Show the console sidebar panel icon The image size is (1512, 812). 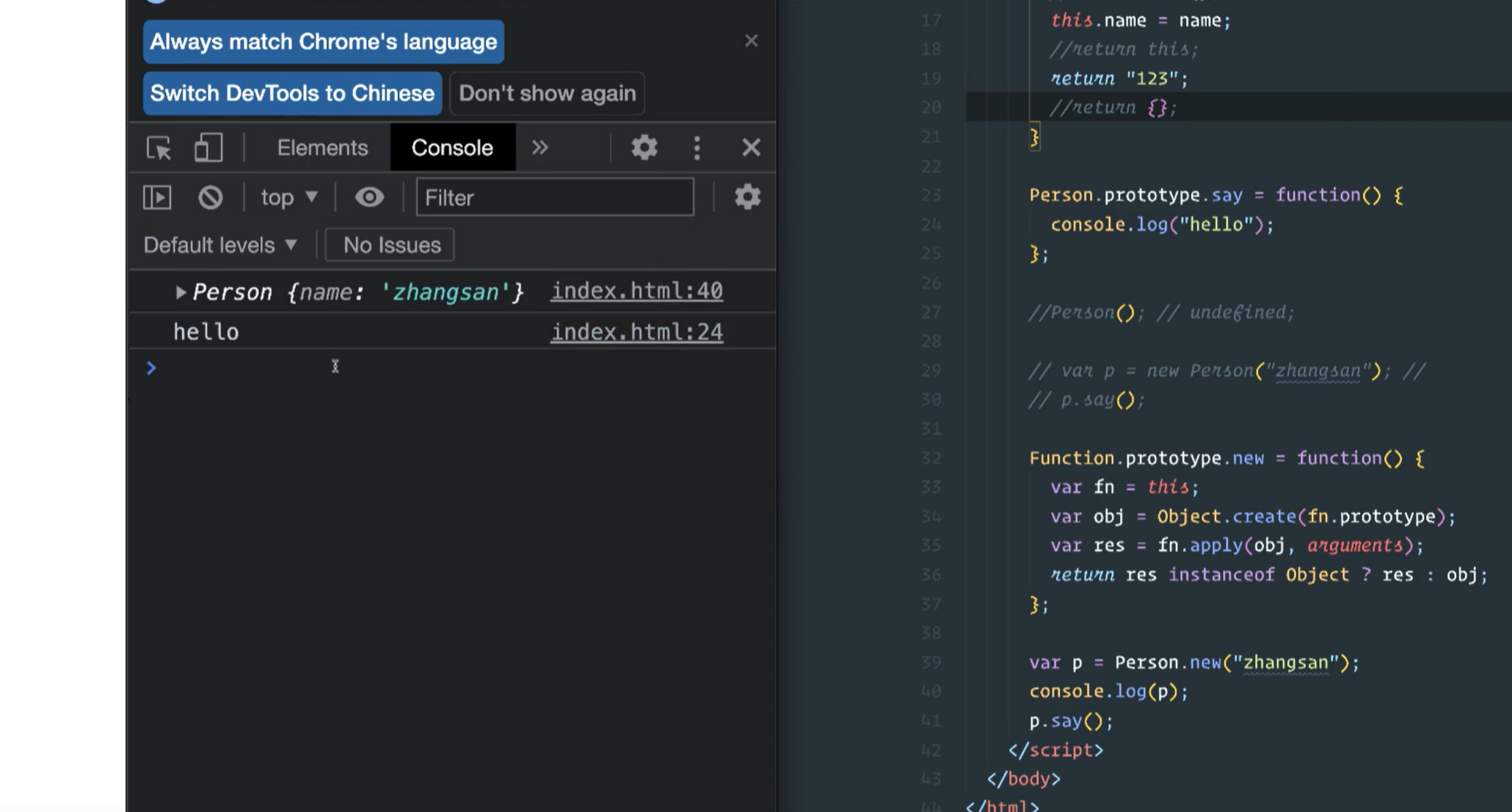[157, 197]
